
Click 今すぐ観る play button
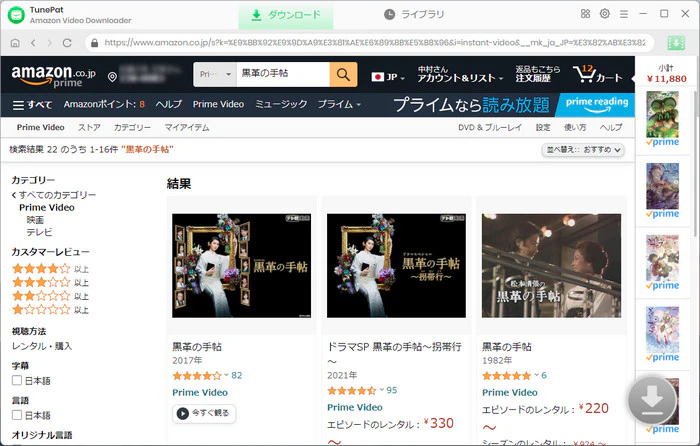(x=204, y=413)
